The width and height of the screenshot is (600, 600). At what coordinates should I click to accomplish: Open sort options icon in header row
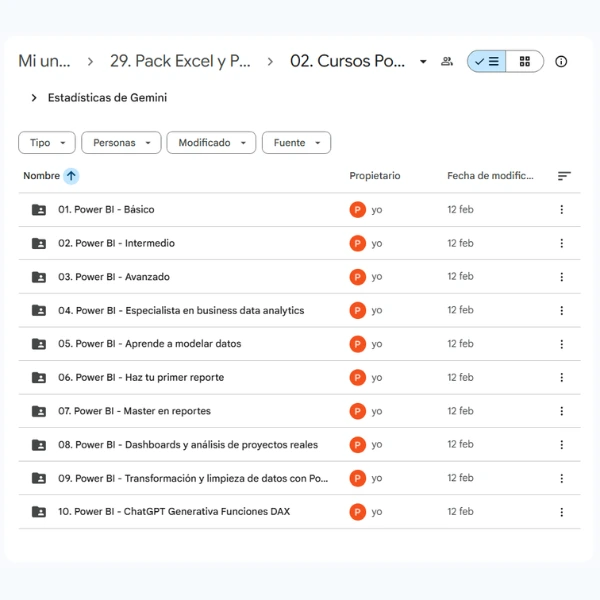click(x=564, y=176)
